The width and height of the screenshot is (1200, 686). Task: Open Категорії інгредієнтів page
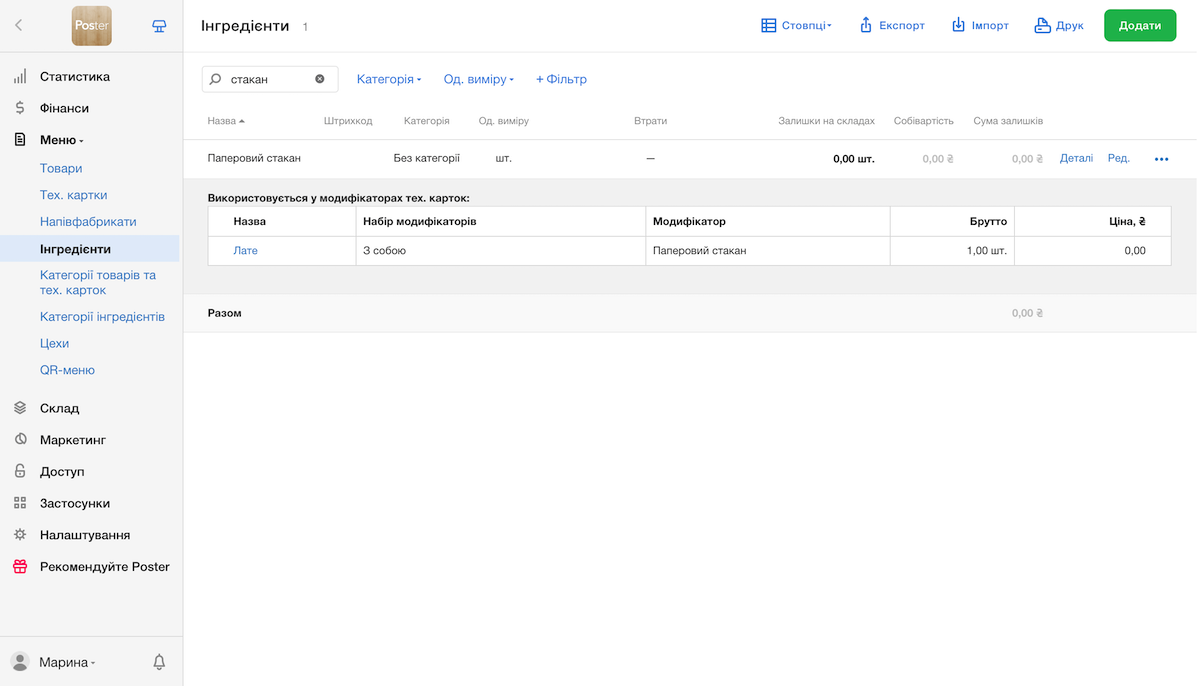point(102,316)
